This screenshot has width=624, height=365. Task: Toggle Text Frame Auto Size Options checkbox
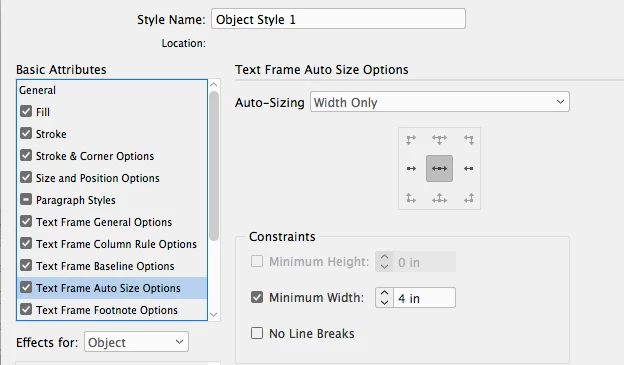coord(26,287)
